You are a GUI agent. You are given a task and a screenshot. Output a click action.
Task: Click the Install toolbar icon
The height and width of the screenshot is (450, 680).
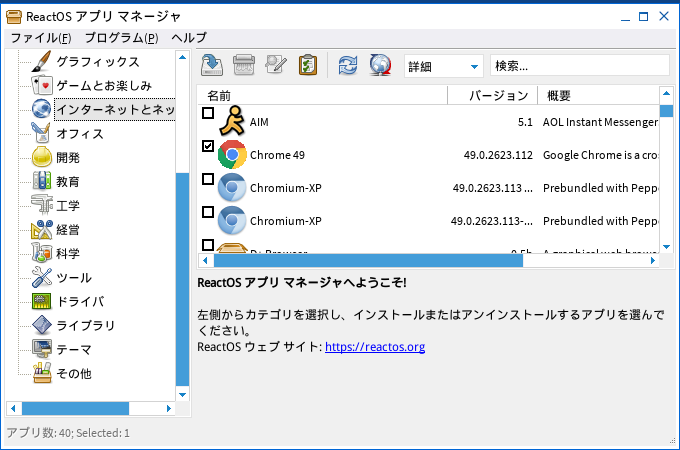tap(212, 65)
